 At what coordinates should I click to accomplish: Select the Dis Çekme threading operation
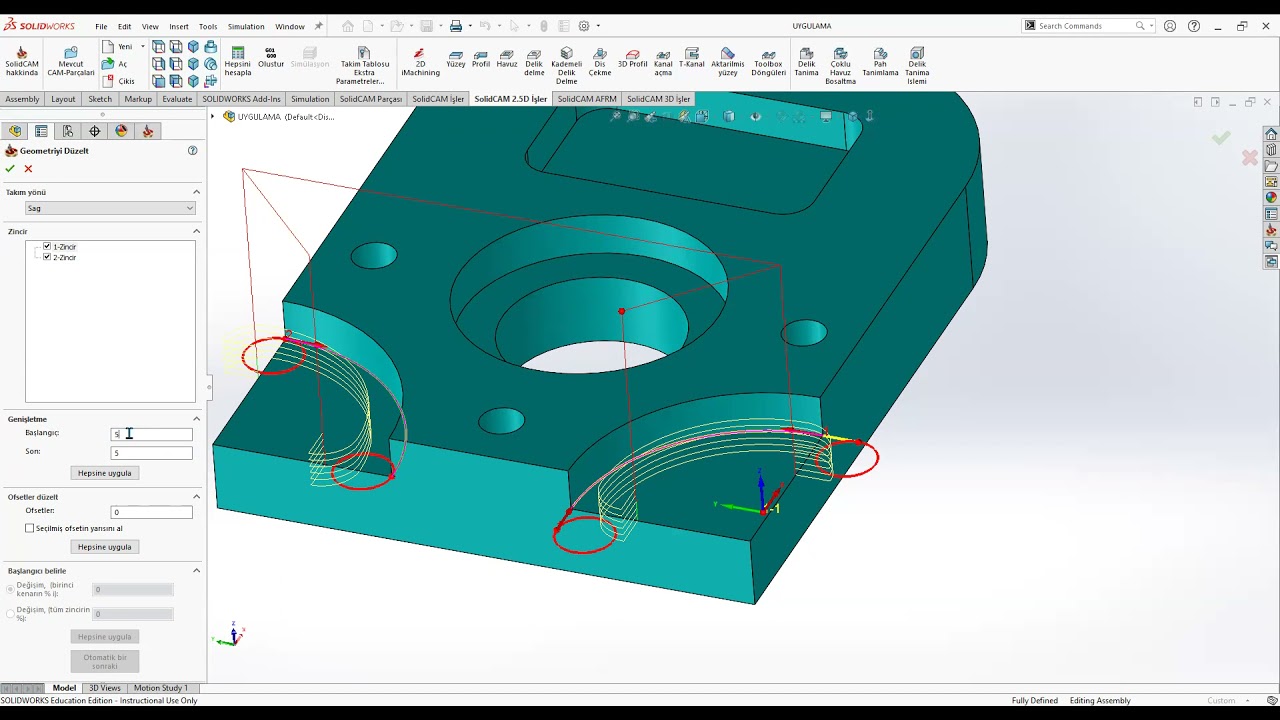click(600, 62)
